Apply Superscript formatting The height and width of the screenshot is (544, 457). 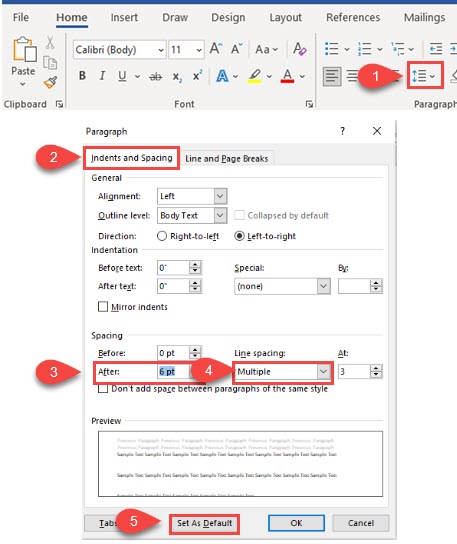[197, 75]
